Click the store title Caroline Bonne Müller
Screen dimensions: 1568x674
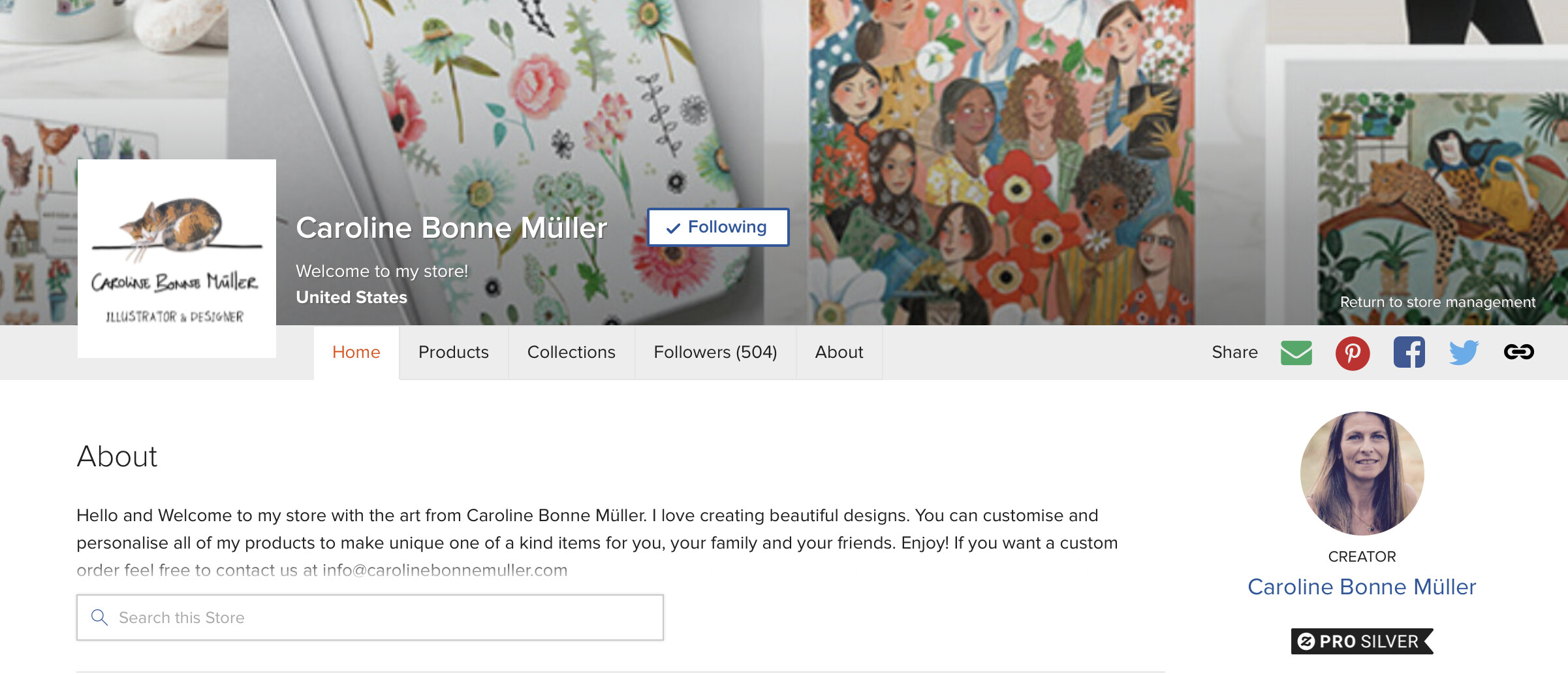coord(452,229)
